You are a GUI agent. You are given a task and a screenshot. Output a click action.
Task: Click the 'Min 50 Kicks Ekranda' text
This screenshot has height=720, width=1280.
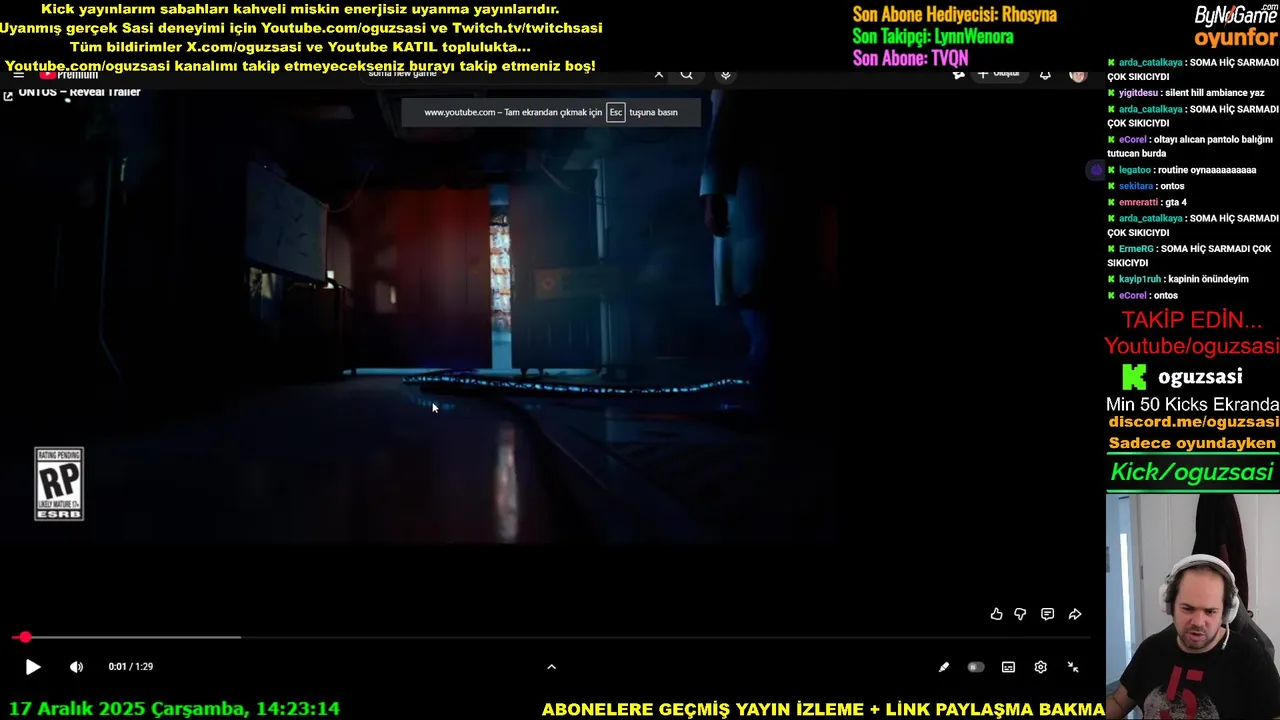click(1192, 404)
